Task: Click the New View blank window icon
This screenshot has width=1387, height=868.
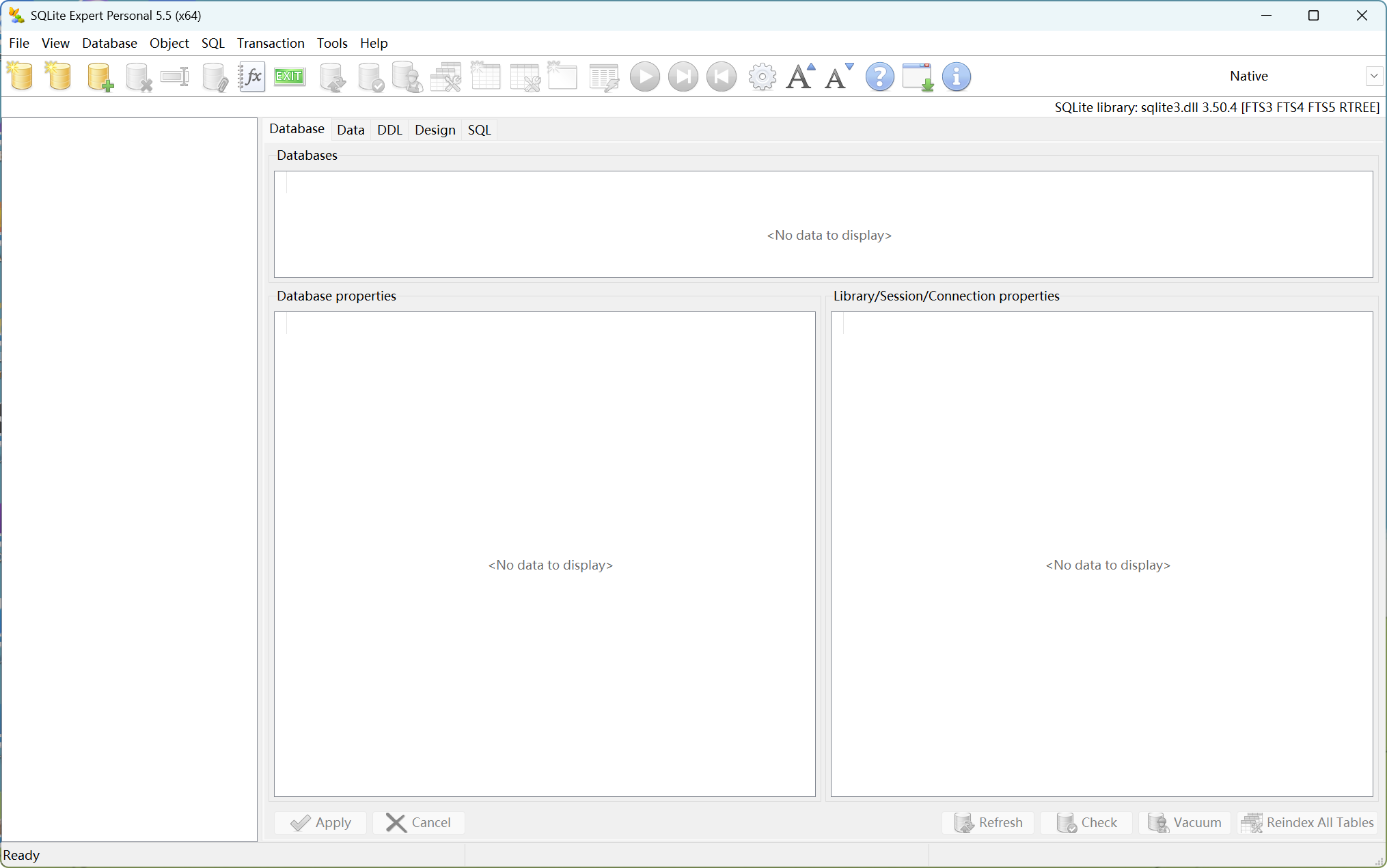Action: 563,76
